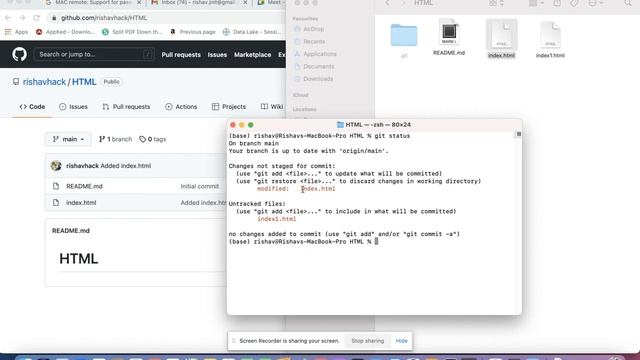The height and width of the screenshot is (360, 640).
Task: Click the file icon beside index.html on GitHub
Action: pyautogui.click(x=56, y=202)
